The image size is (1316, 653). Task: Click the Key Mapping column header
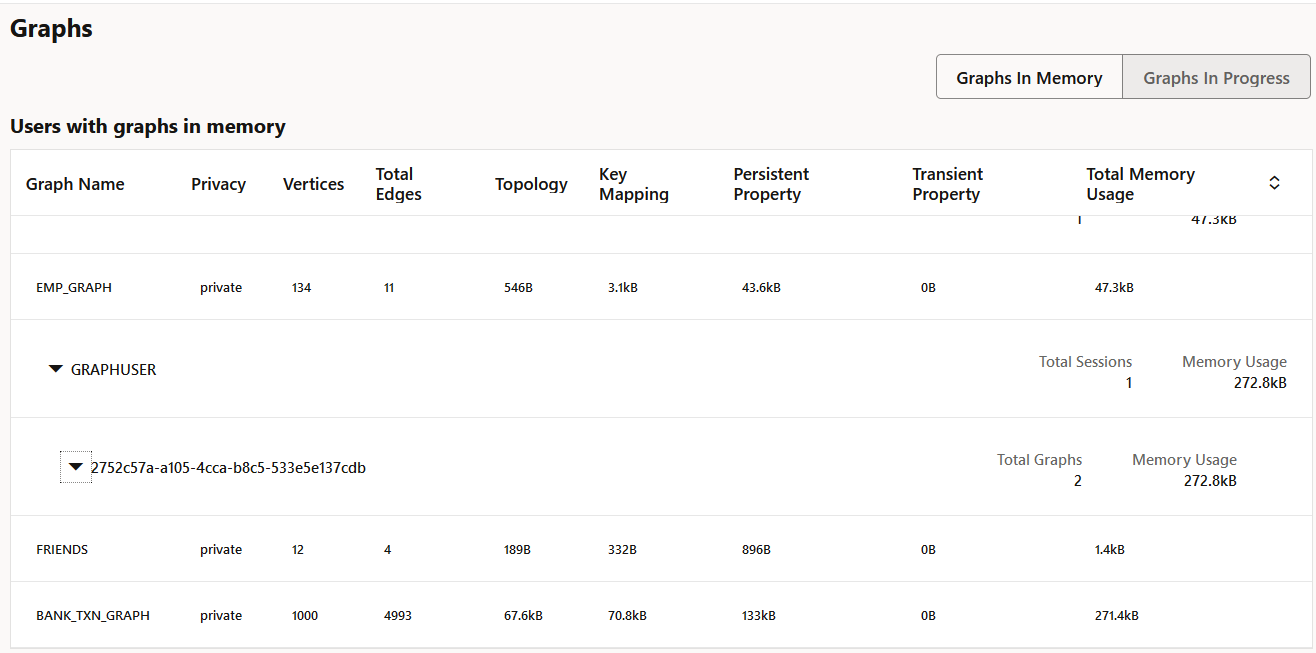(634, 184)
